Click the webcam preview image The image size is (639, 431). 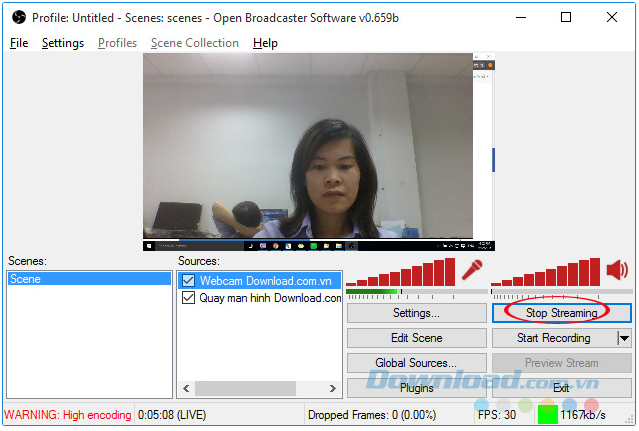point(308,146)
